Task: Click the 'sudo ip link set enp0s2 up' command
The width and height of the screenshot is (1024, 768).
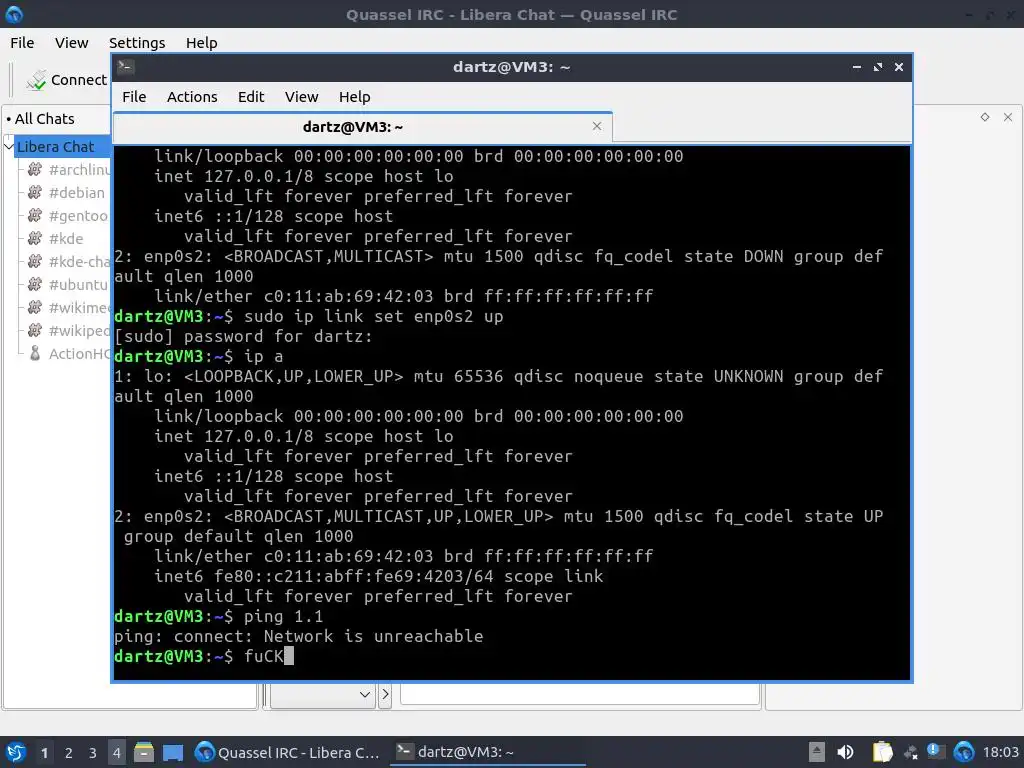Action: click(x=374, y=317)
